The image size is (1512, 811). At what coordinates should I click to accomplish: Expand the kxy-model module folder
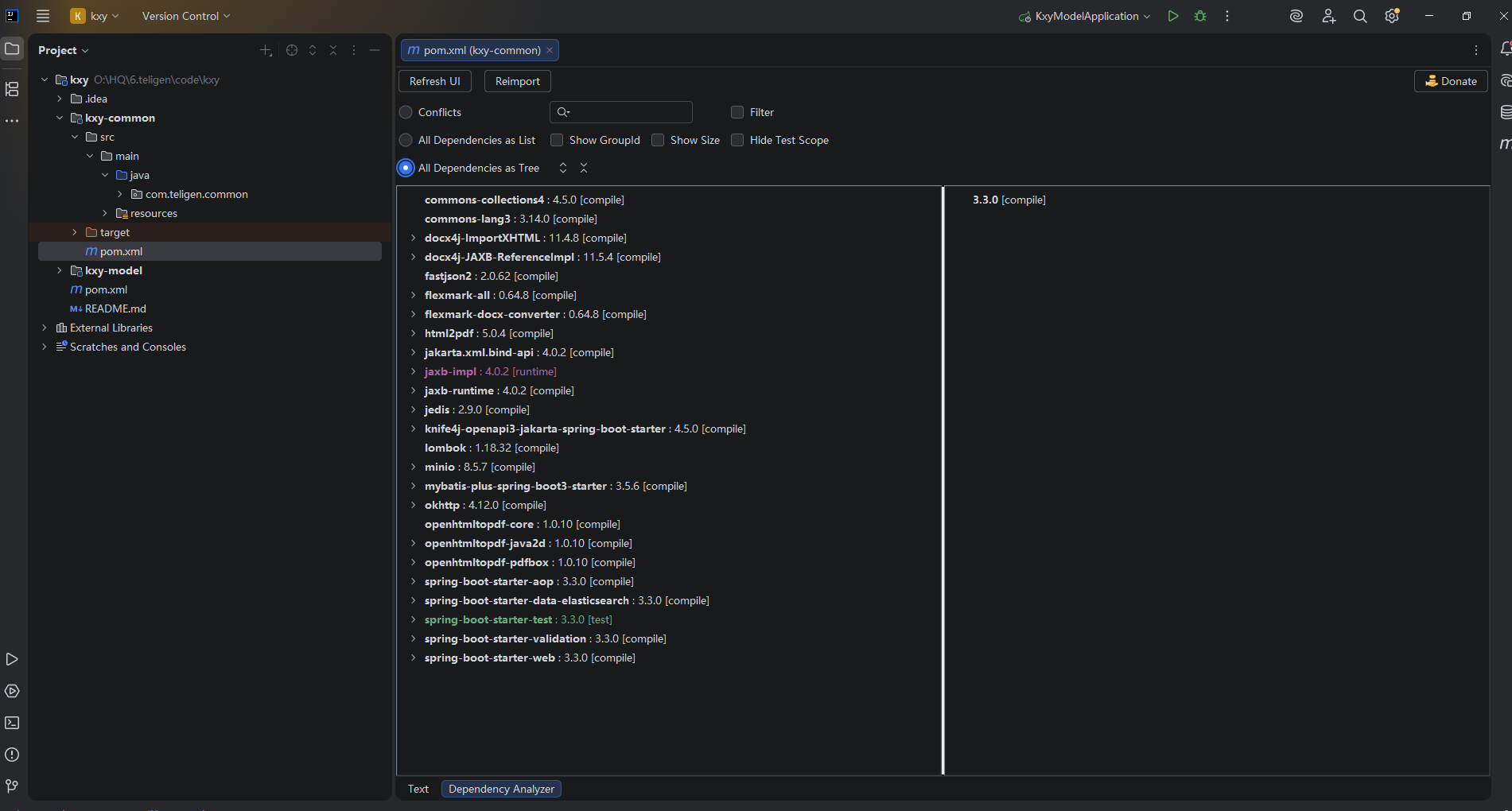(60, 270)
